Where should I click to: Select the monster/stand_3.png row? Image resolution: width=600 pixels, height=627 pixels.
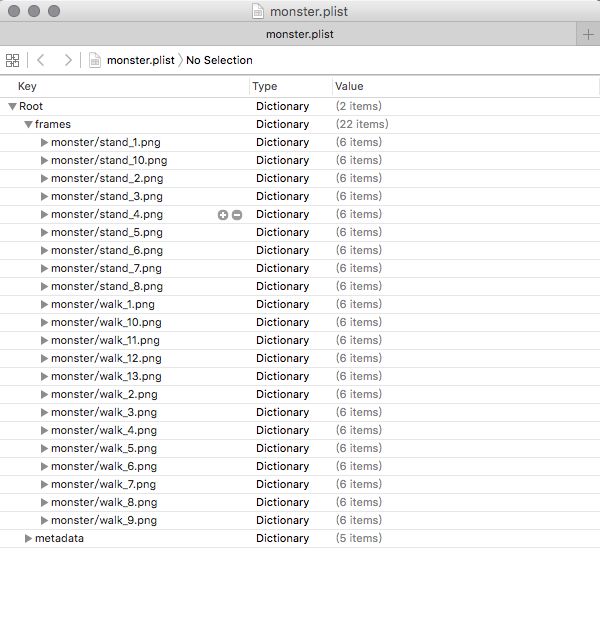click(300, 197)
